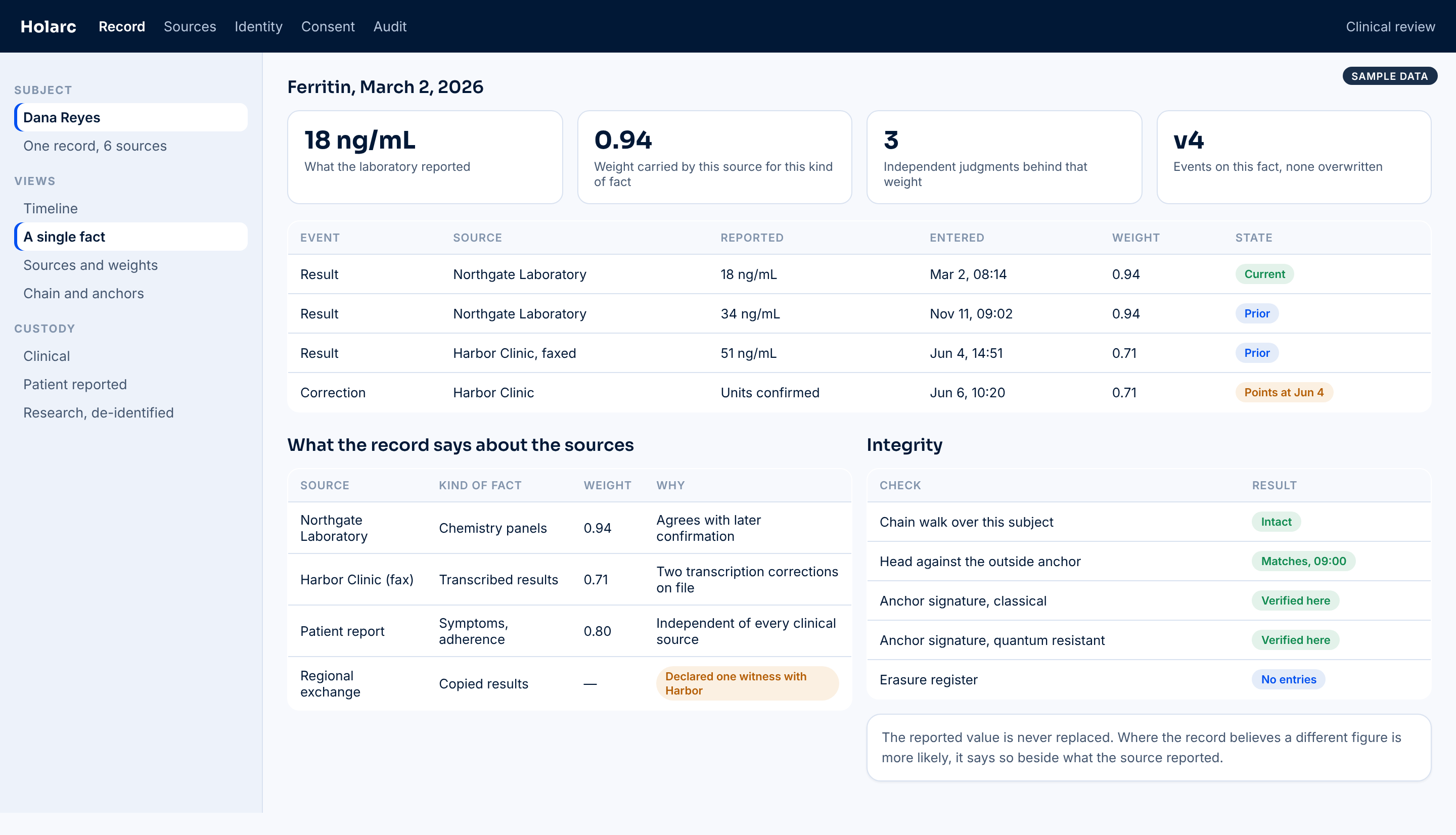Click the Intact result badge
Viewport: 1456px width, 835px height.
[x=1276, y=522]
